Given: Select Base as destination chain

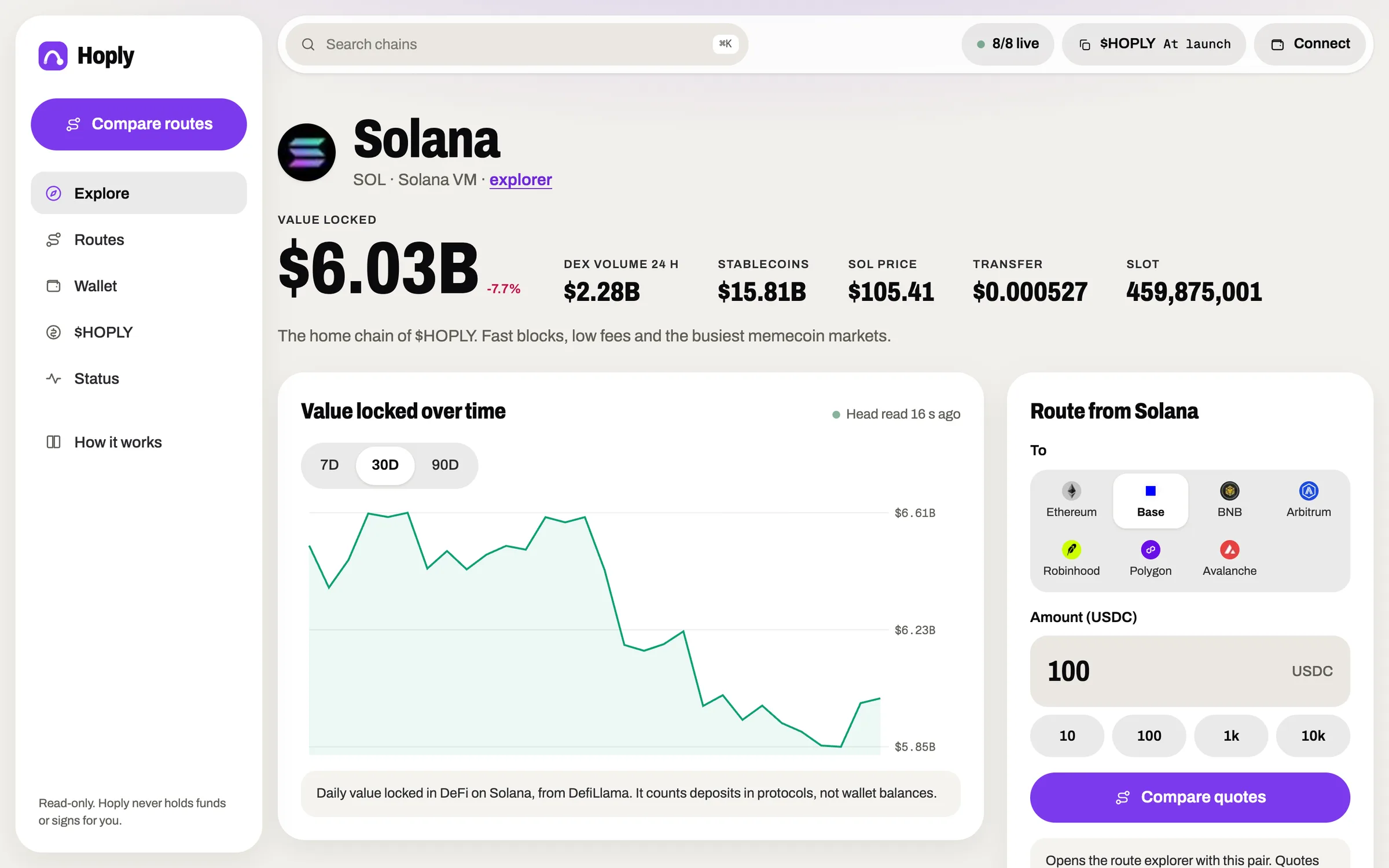Looking at the screenshot, I should (1150, 501).
